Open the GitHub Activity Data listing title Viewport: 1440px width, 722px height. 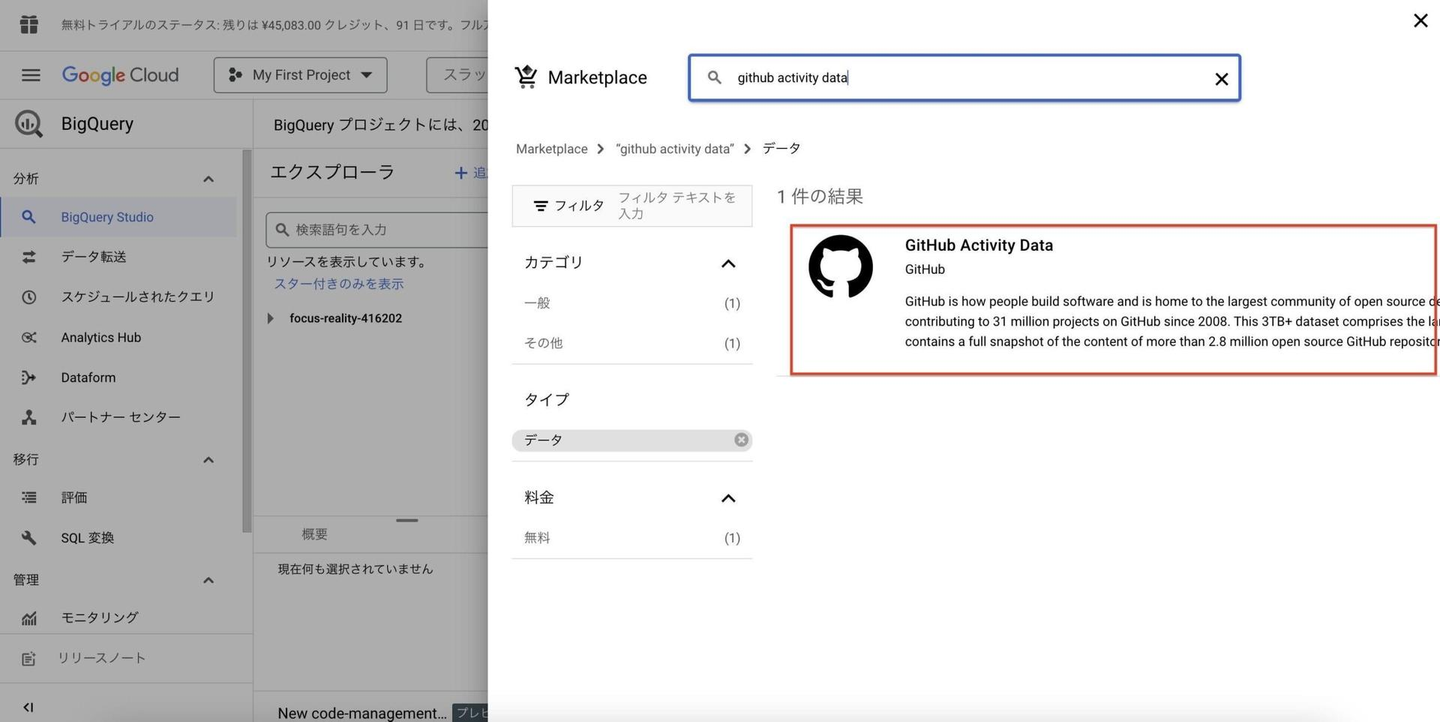pyautogui.click(x=979, y=245)
